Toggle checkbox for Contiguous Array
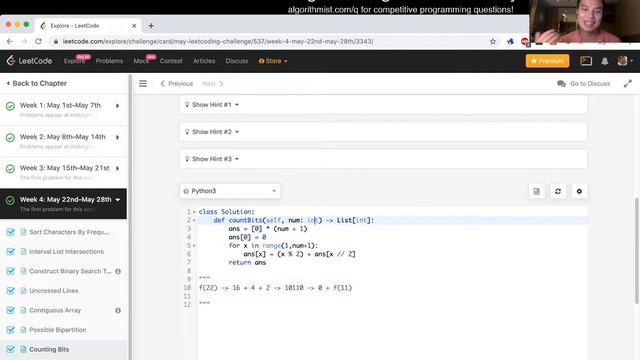 coord(11,310)
